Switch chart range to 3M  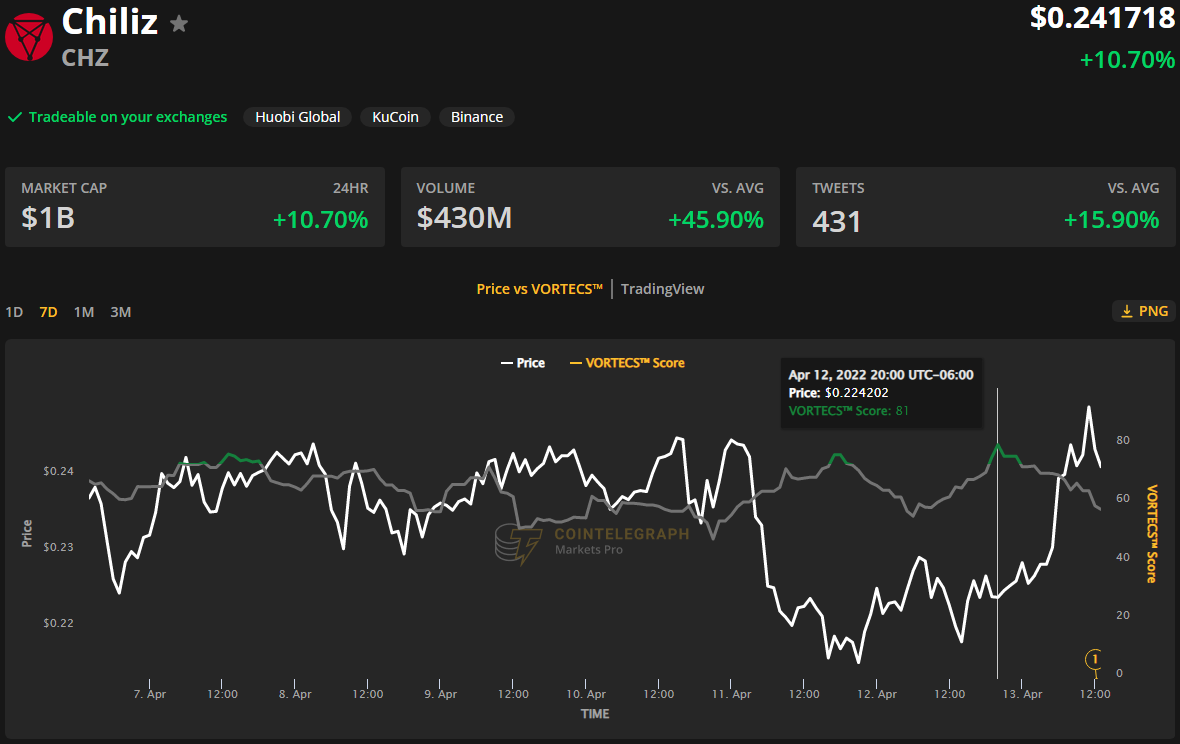click(x=120, y=312)
